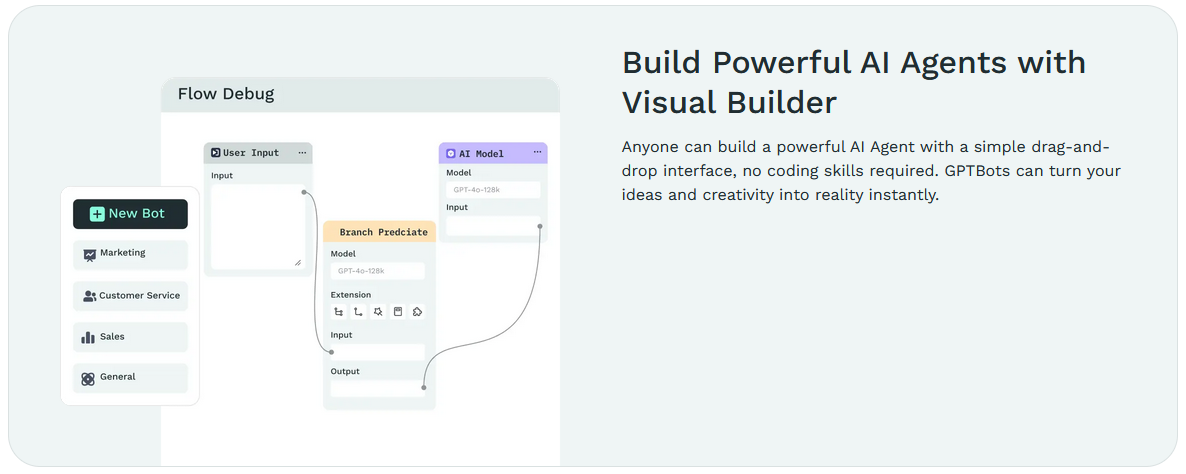This screenshot has width=1186, height=474.
Task: Select the Sales bot category
Action: point(130,337)
